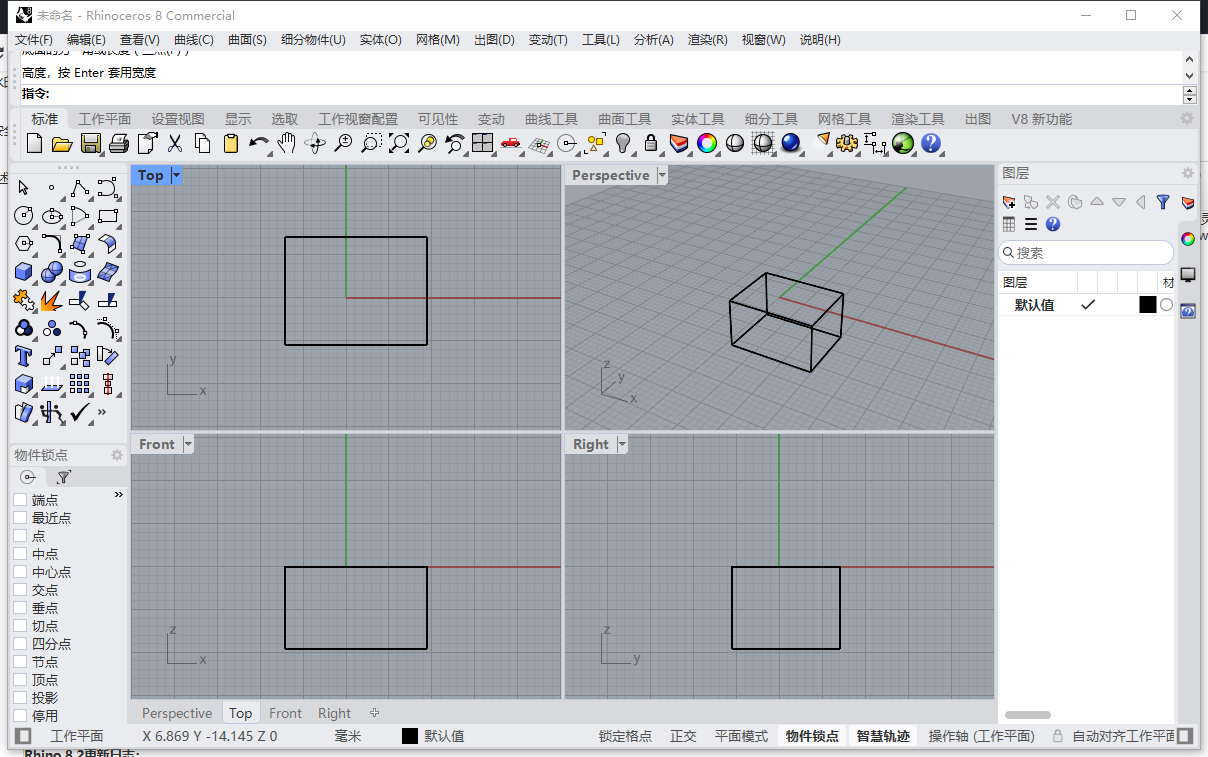Toggle 正交 ortho mode in the status bar
The height and width of the screenshot is (757, 1208).
click(683, 736)
